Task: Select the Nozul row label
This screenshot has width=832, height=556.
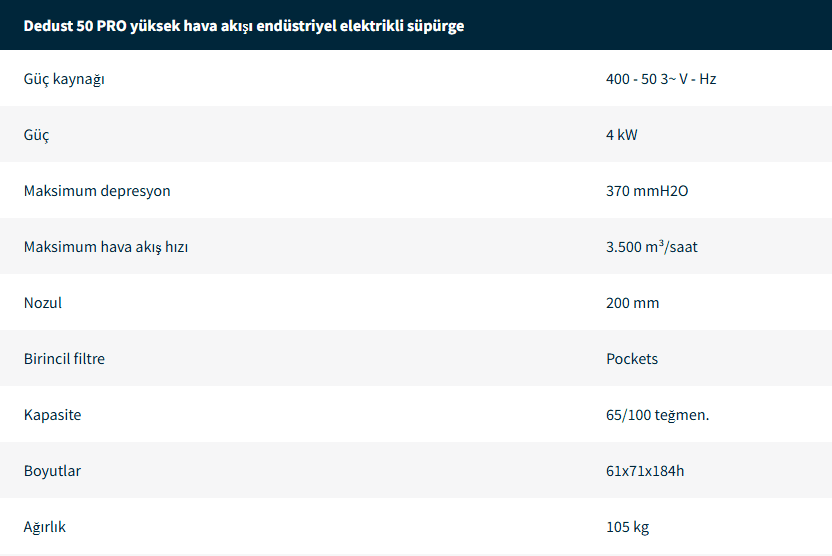Action: (x=42, y=303)
